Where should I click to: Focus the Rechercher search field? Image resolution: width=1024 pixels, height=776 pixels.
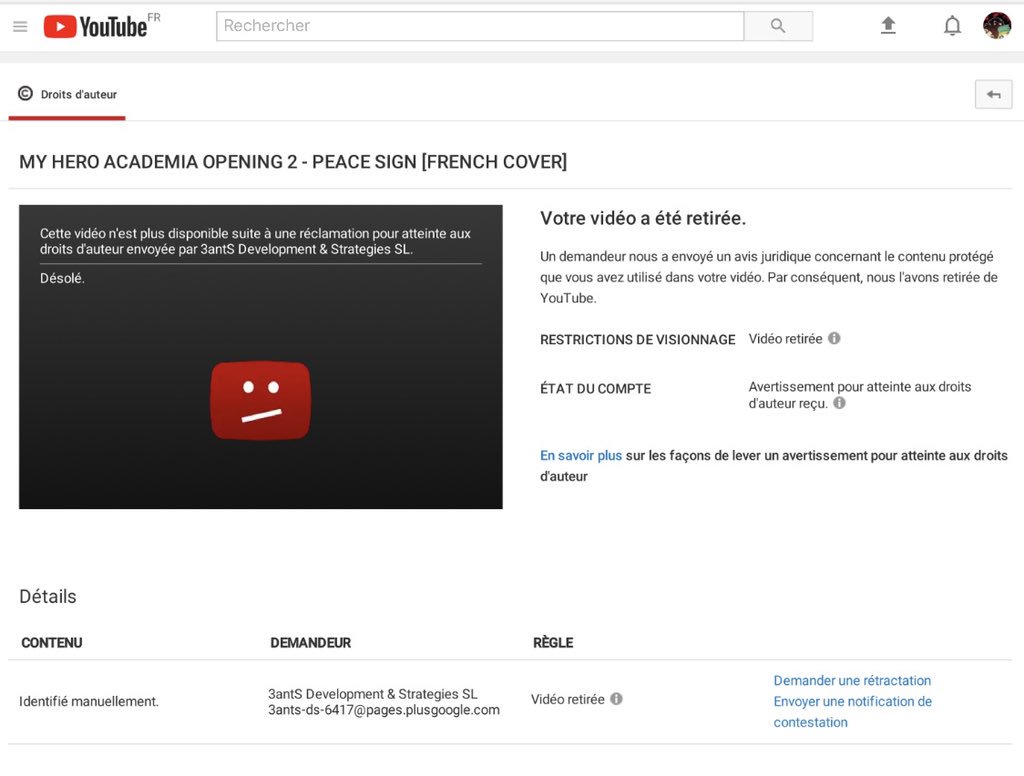click(480, 25)
